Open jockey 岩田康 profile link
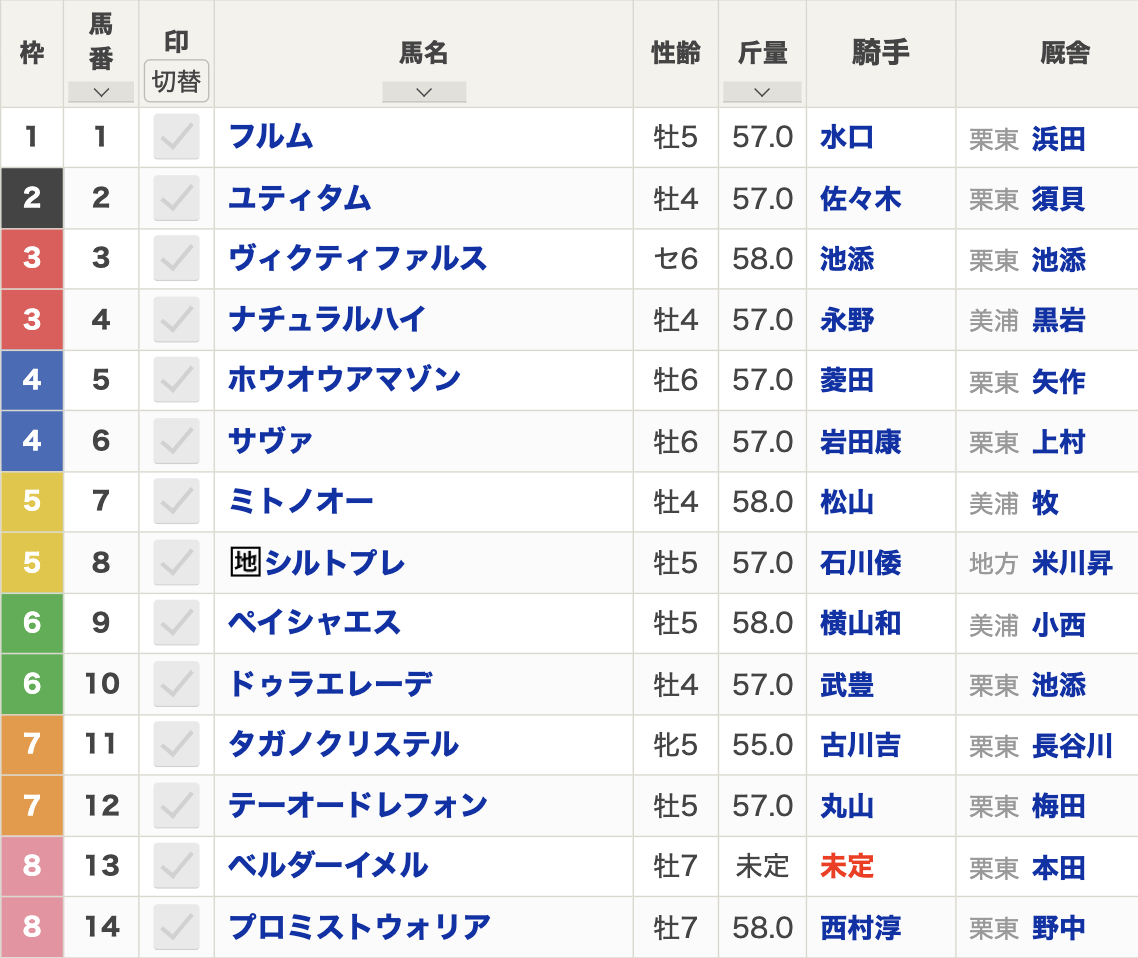1138x958 pixels. (861, 442)
